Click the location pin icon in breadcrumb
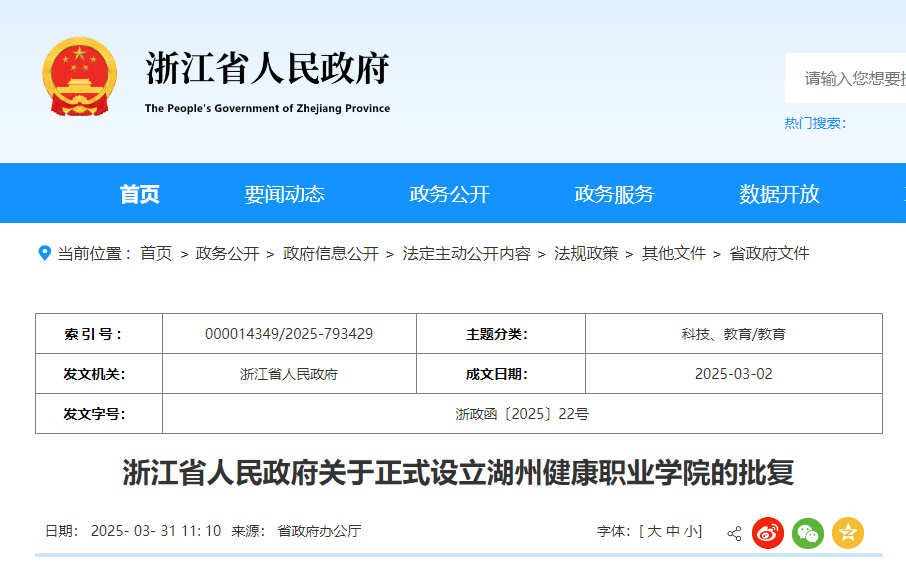 tap(44, 253)
